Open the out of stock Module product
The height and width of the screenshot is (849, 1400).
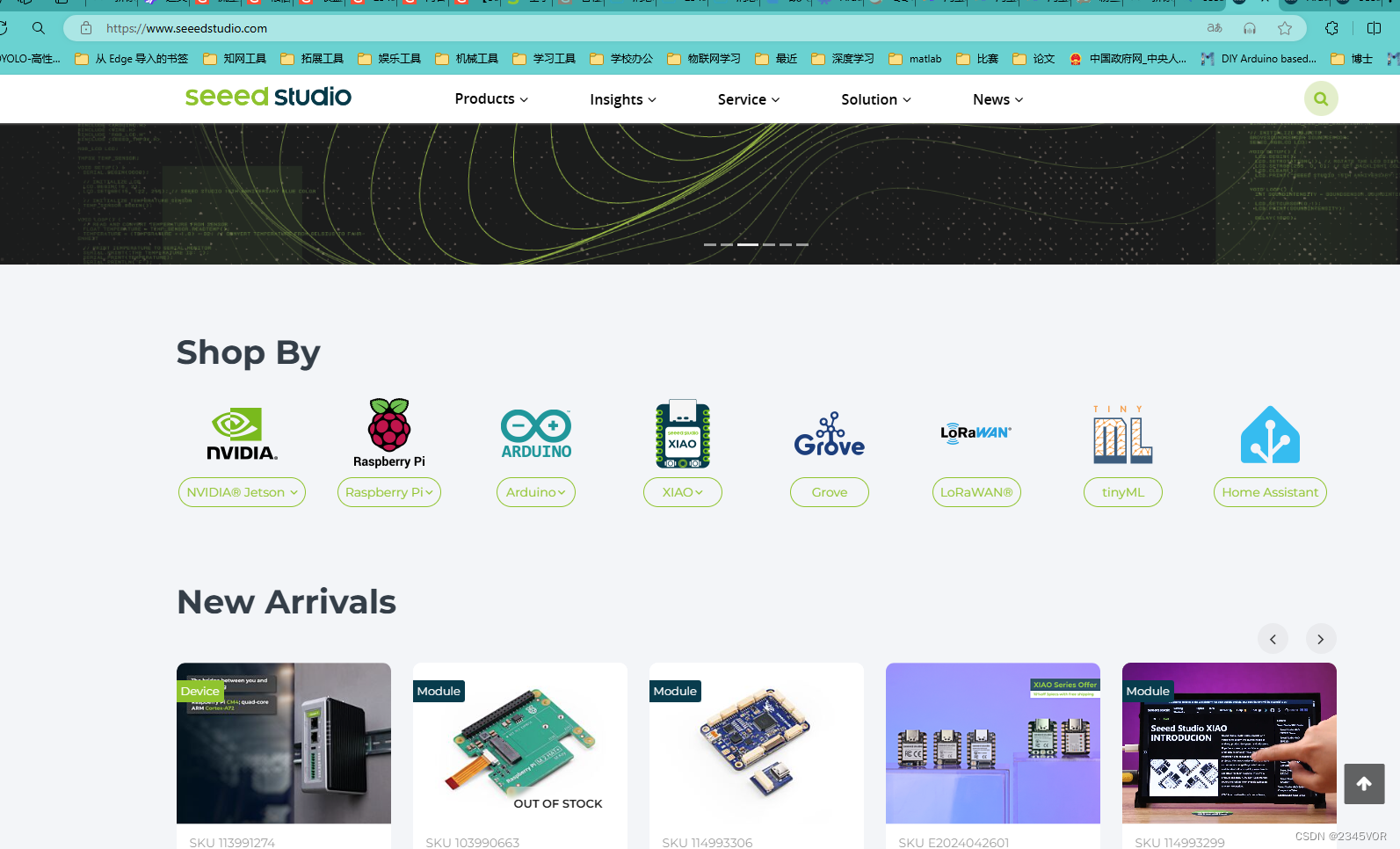click(520, 744)
